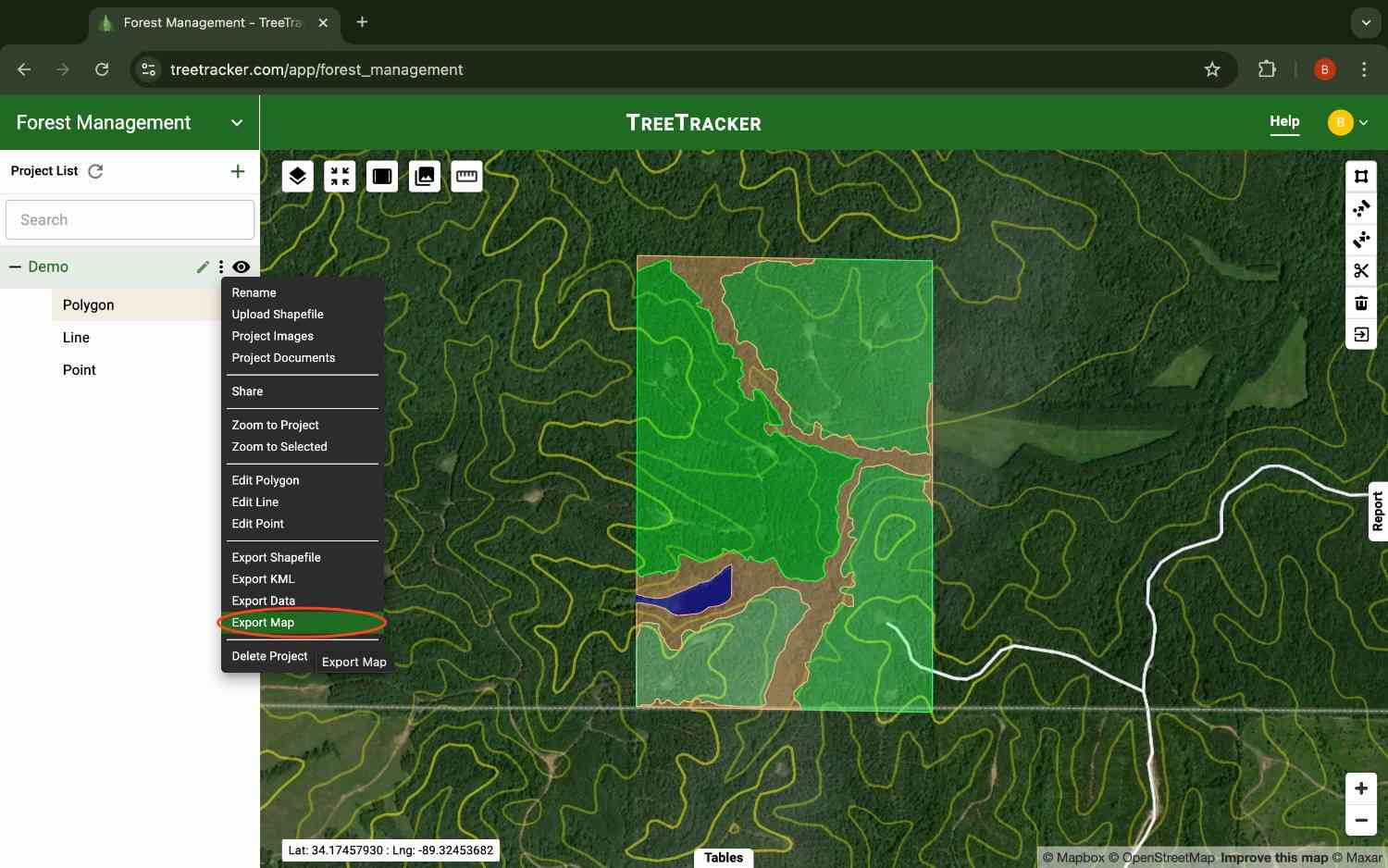
Task: Select the draw line tool
Action: 1361,208
